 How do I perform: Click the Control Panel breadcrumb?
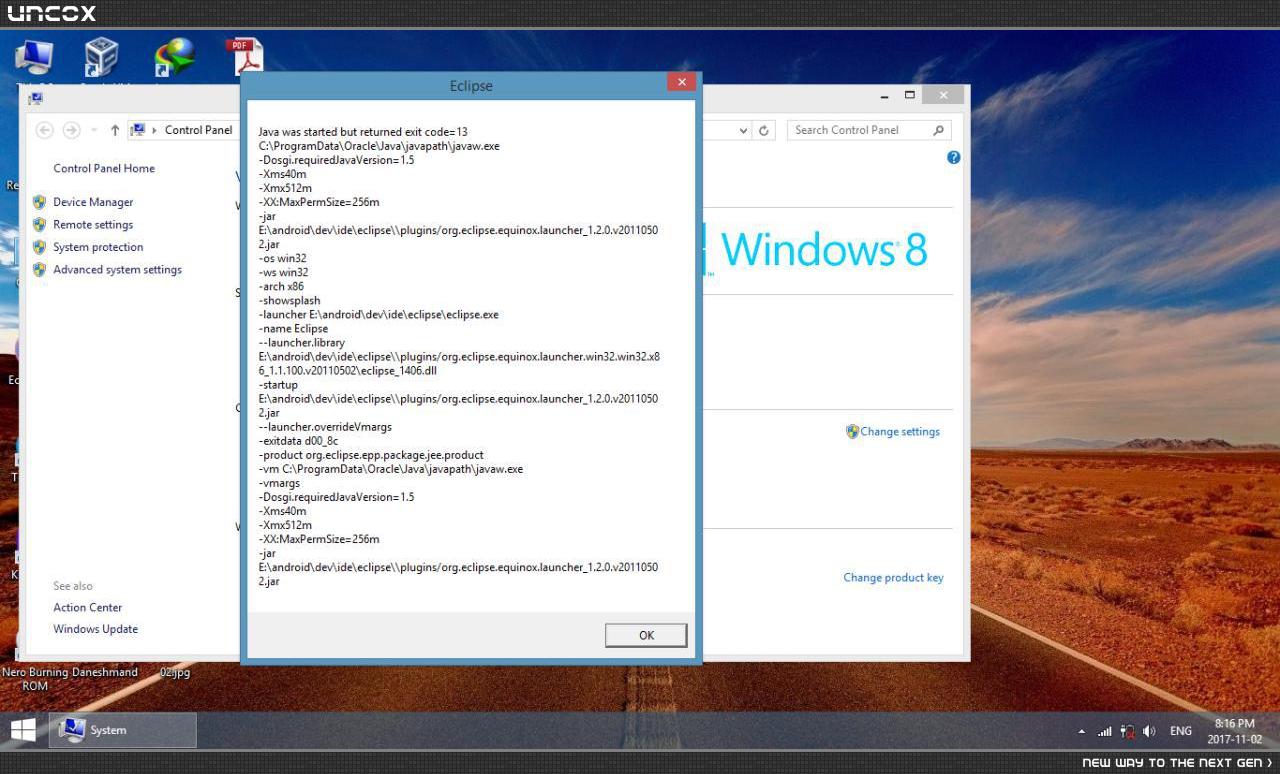pyautogui.click(x=198, y=130)
